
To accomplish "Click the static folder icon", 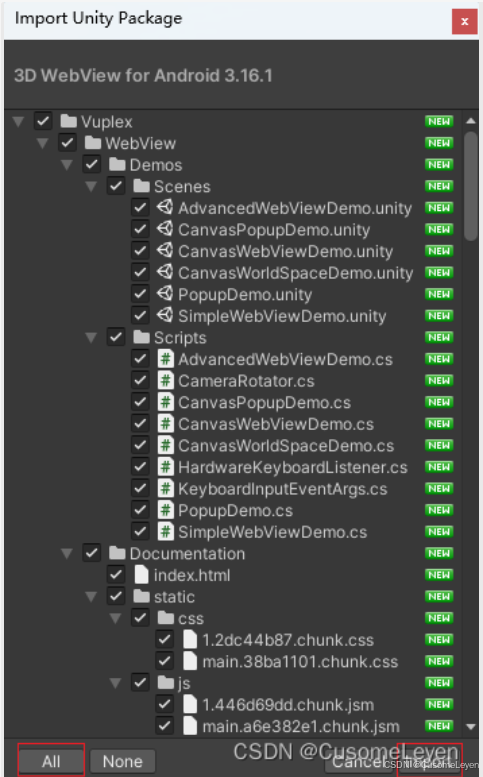I will (141, 596).
